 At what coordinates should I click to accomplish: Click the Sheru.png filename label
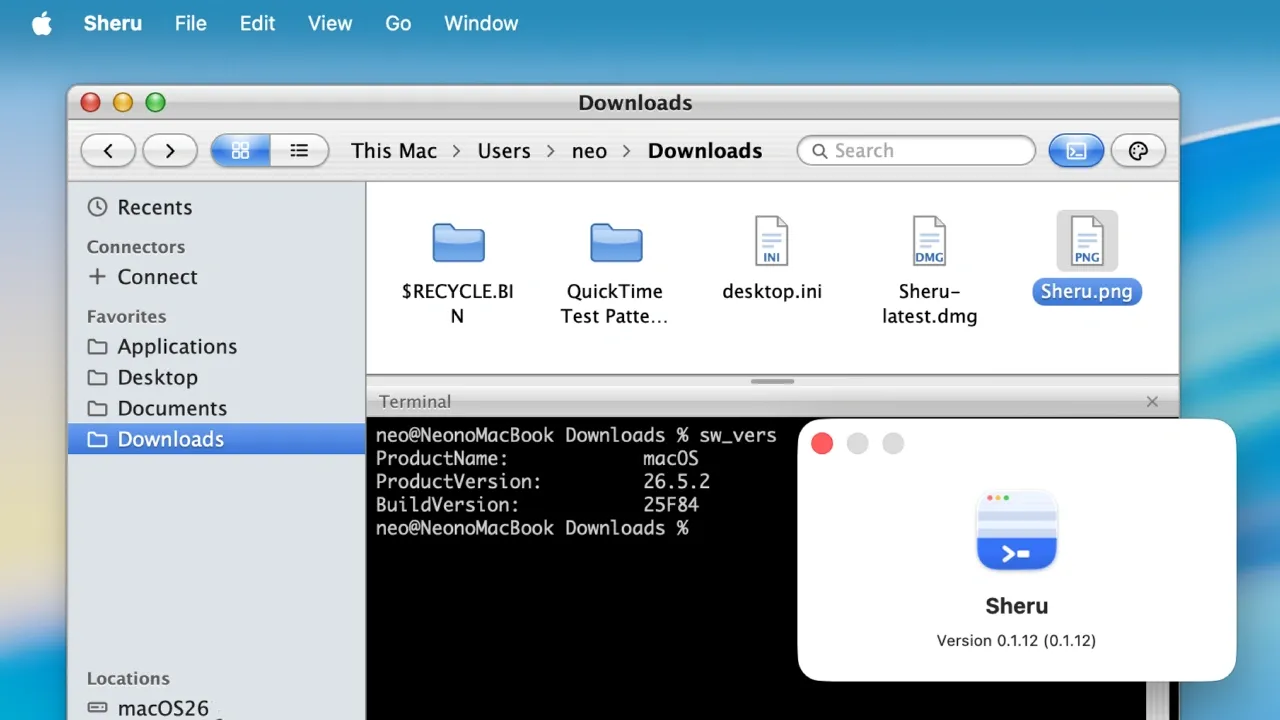[x=1087, y=292]
